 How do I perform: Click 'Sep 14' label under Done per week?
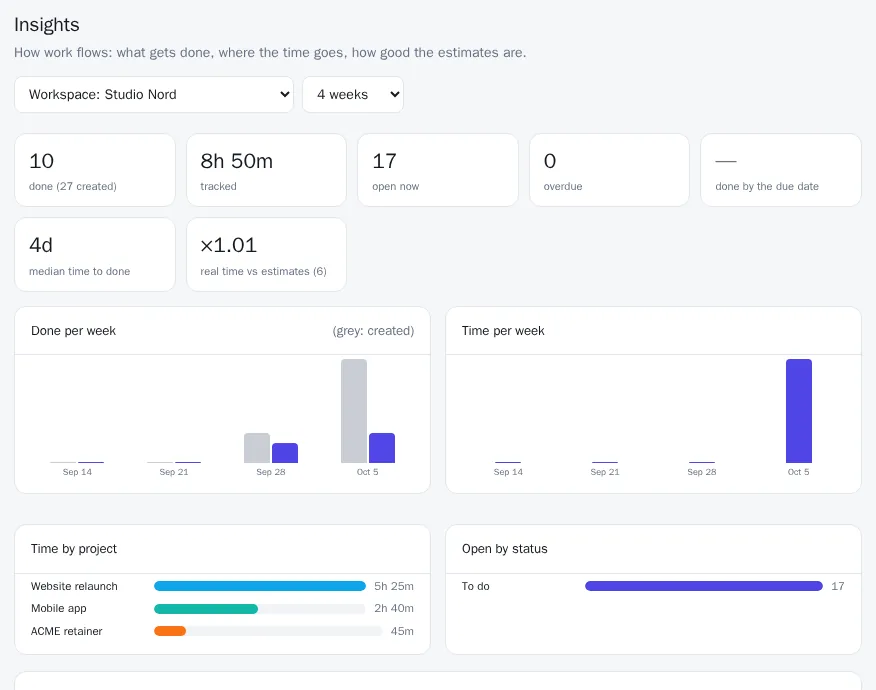click(77, 472)
